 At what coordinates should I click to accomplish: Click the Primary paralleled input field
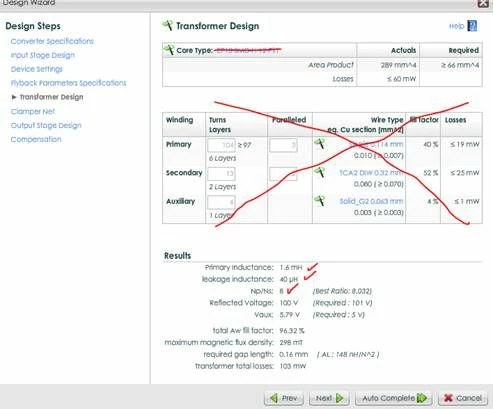coord(283,145)
